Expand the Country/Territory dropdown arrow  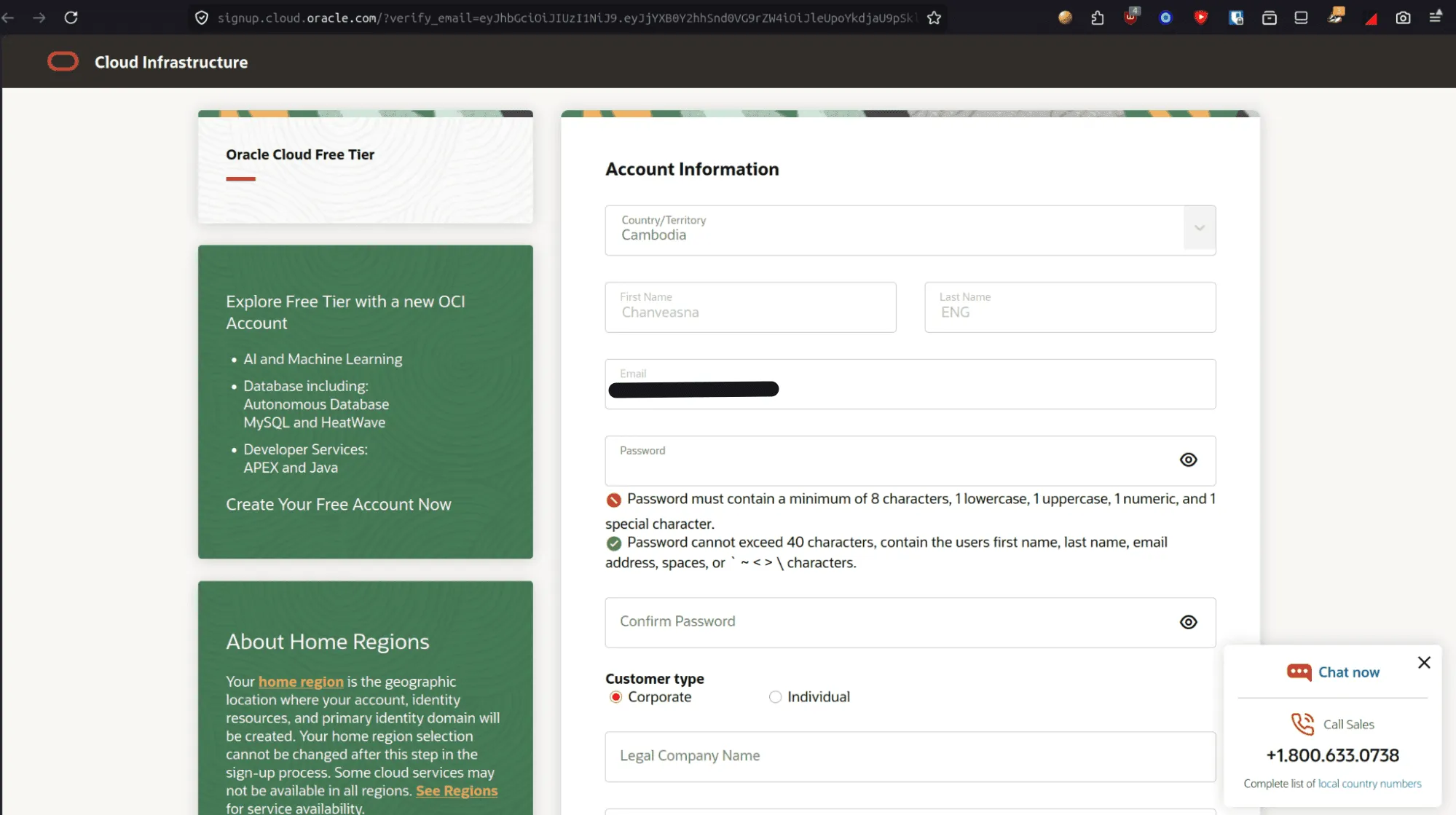(x=1199, y=229)
